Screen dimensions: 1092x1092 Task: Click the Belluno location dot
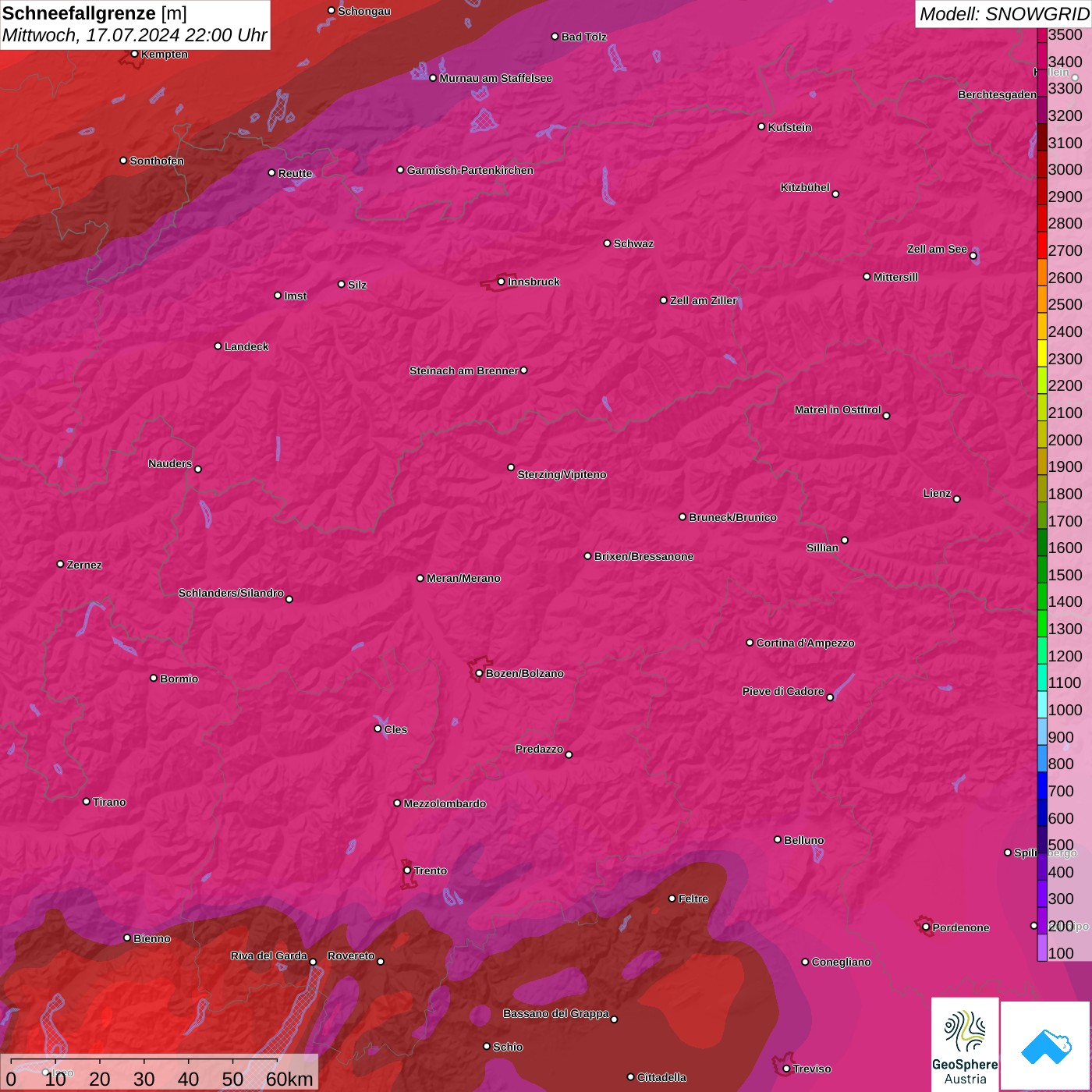777,839
